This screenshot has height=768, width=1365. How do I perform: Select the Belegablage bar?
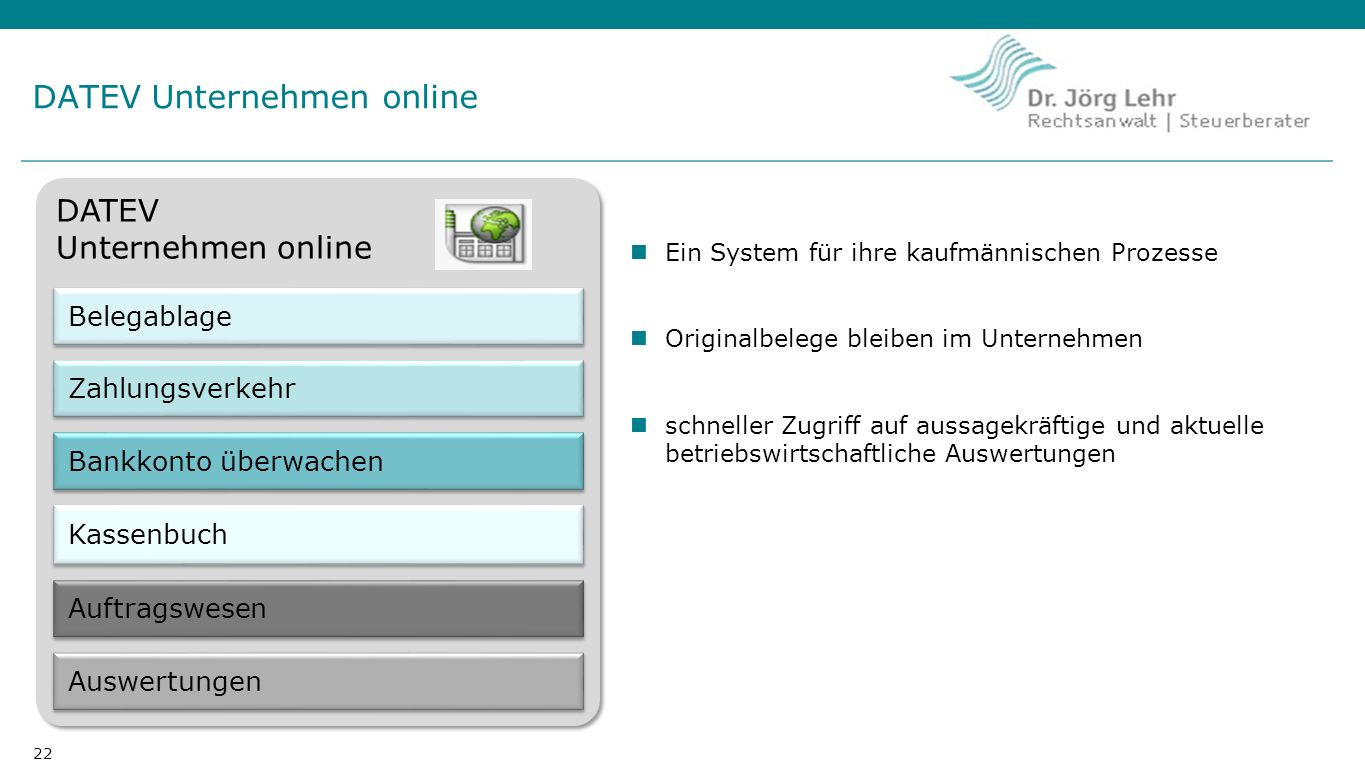318,316
